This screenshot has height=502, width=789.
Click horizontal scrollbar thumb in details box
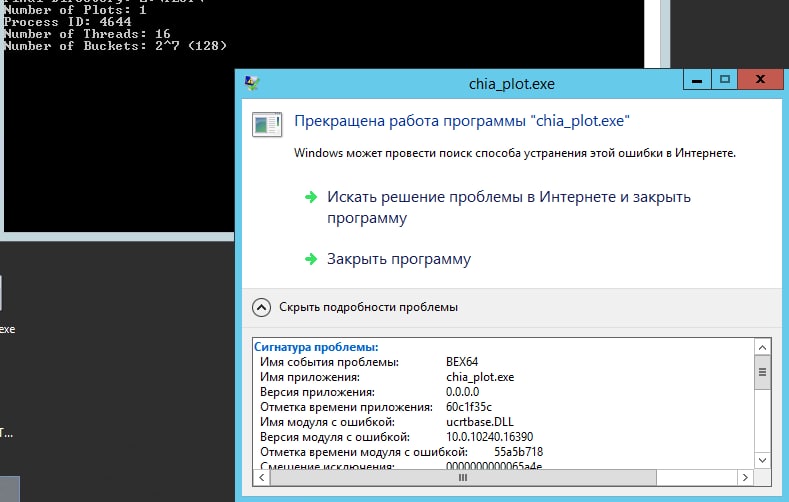click(463, 477)
